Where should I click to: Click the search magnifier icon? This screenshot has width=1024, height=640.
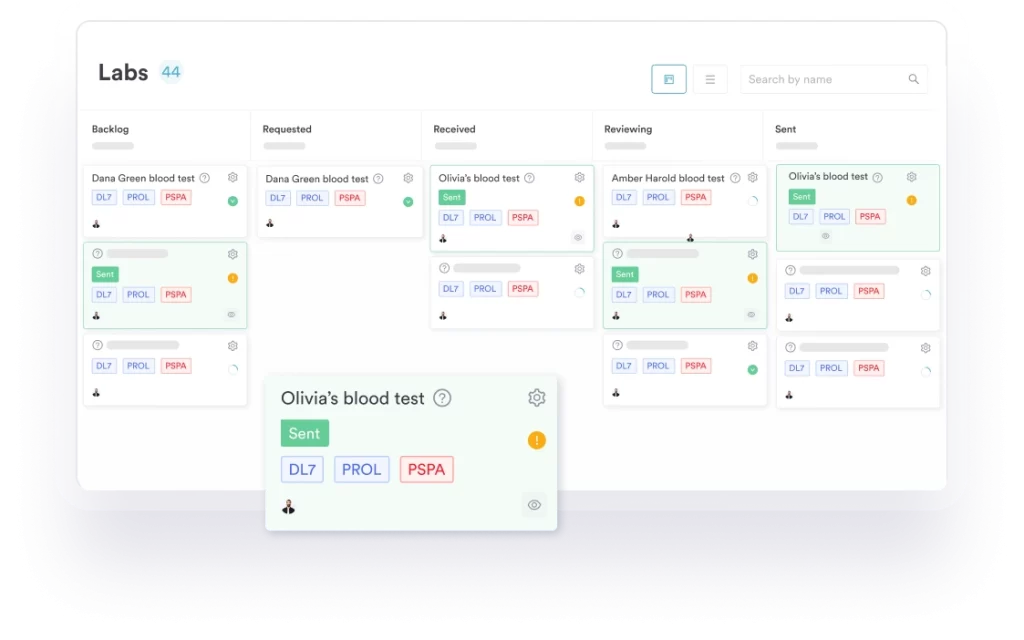pyautogui.click(x=913, y=79)
